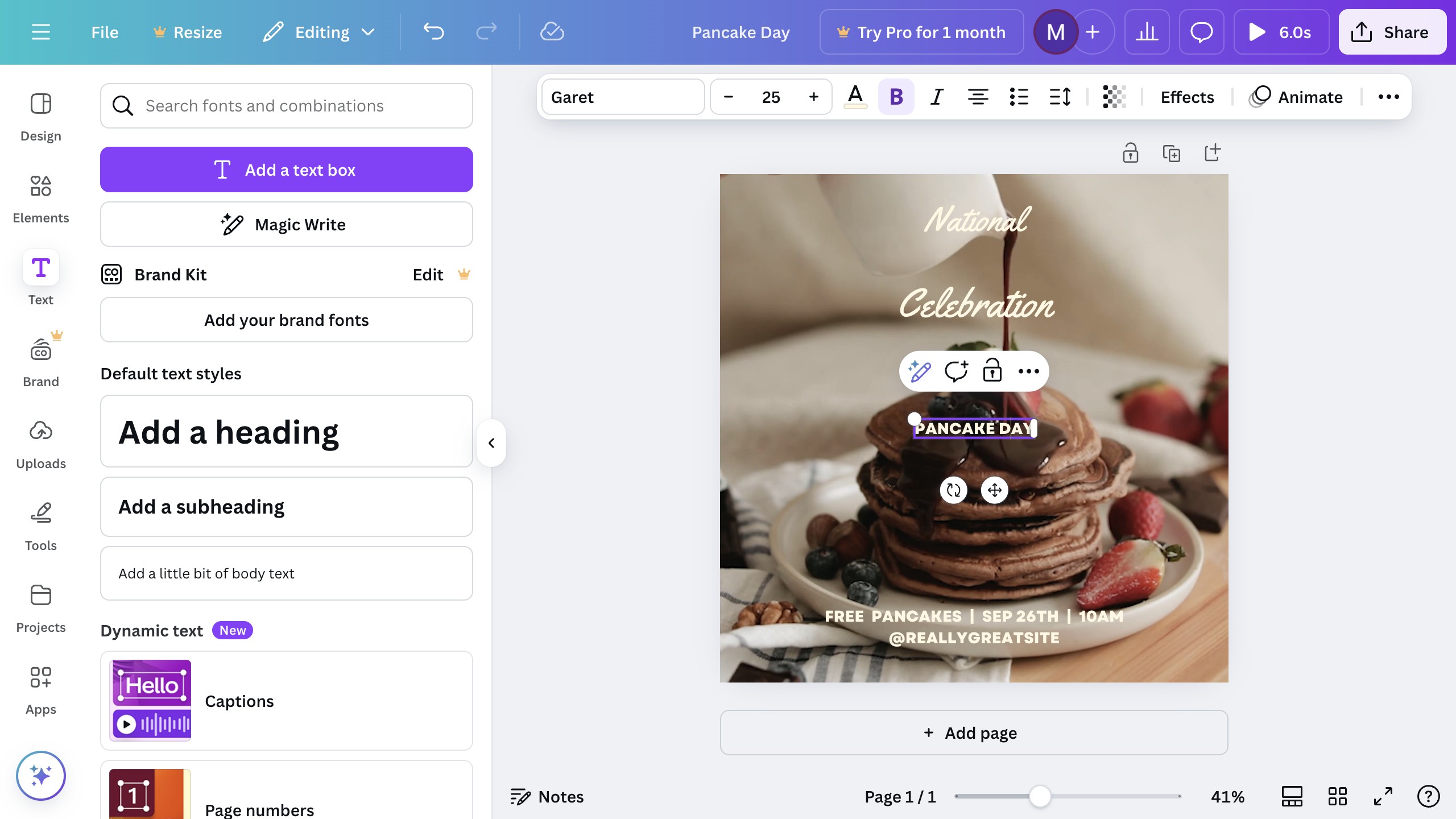Image resolution: width=1456 pixels, height=819 pixels.
Task: Open the Elements sidebar tab
Action: pyautogui.click(x=40, y=199)
